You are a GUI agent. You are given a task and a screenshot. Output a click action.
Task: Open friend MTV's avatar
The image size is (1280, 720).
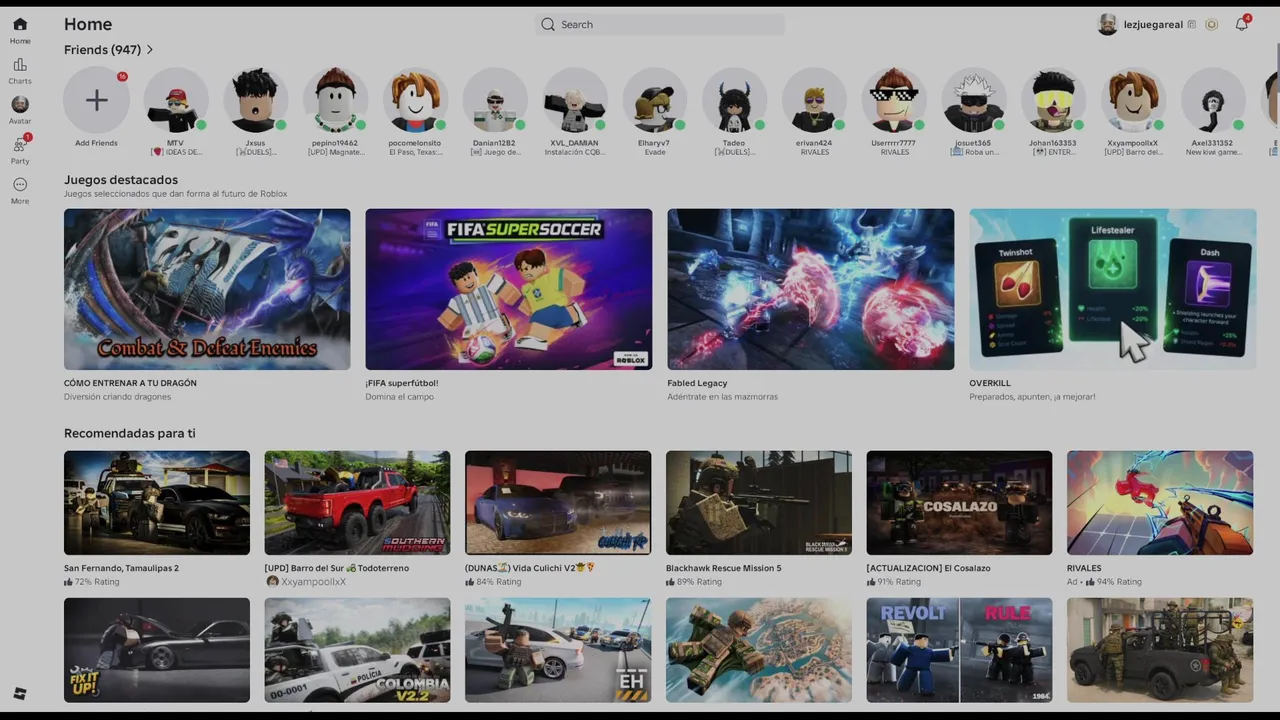[175, 100]
